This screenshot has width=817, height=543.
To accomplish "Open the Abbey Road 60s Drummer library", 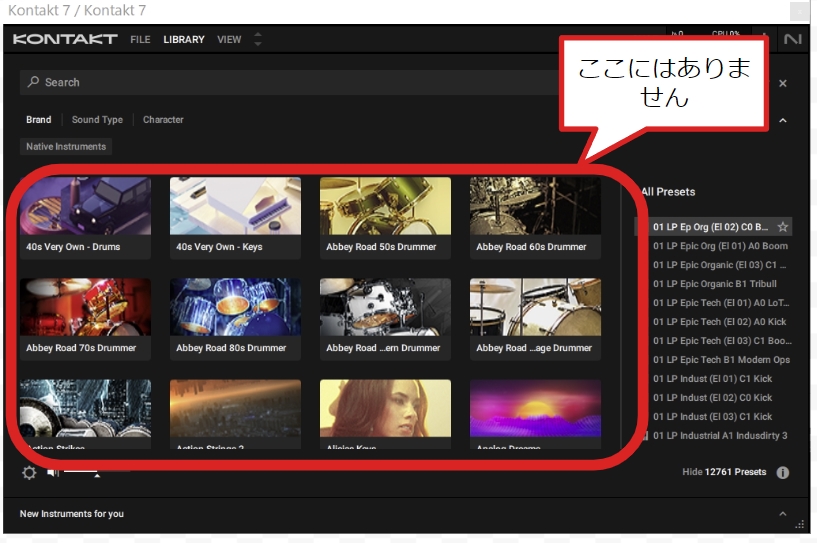I will 536,218.
